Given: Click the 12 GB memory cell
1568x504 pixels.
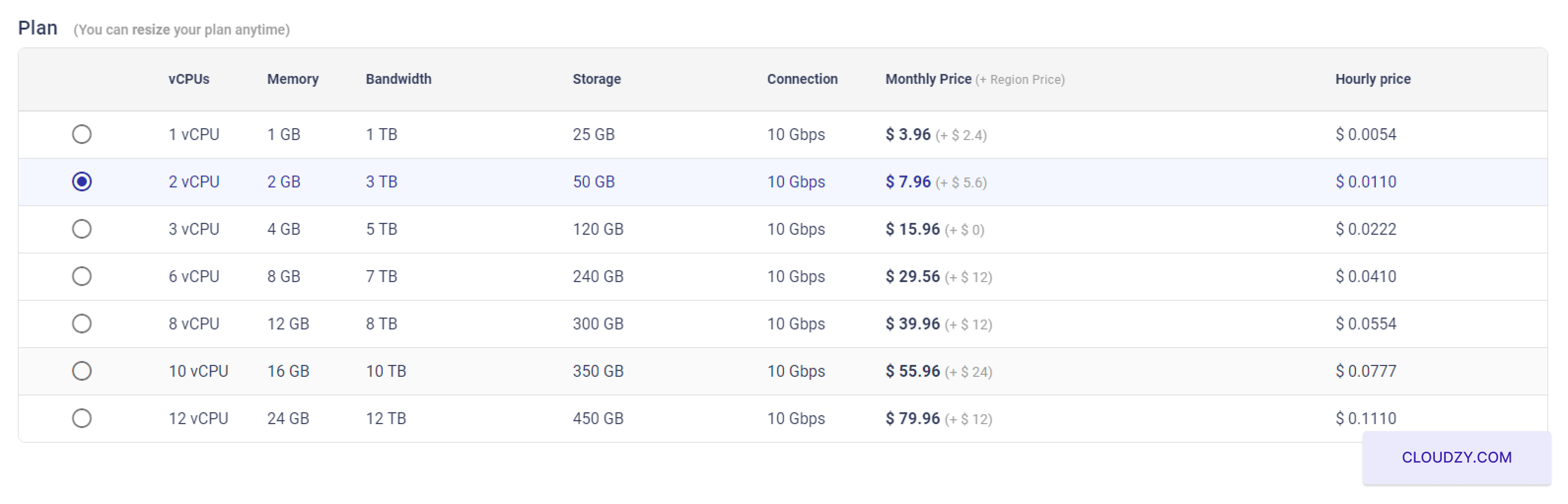Looking at the screenshot, I should pyautogui.click(x=288, y=323).
